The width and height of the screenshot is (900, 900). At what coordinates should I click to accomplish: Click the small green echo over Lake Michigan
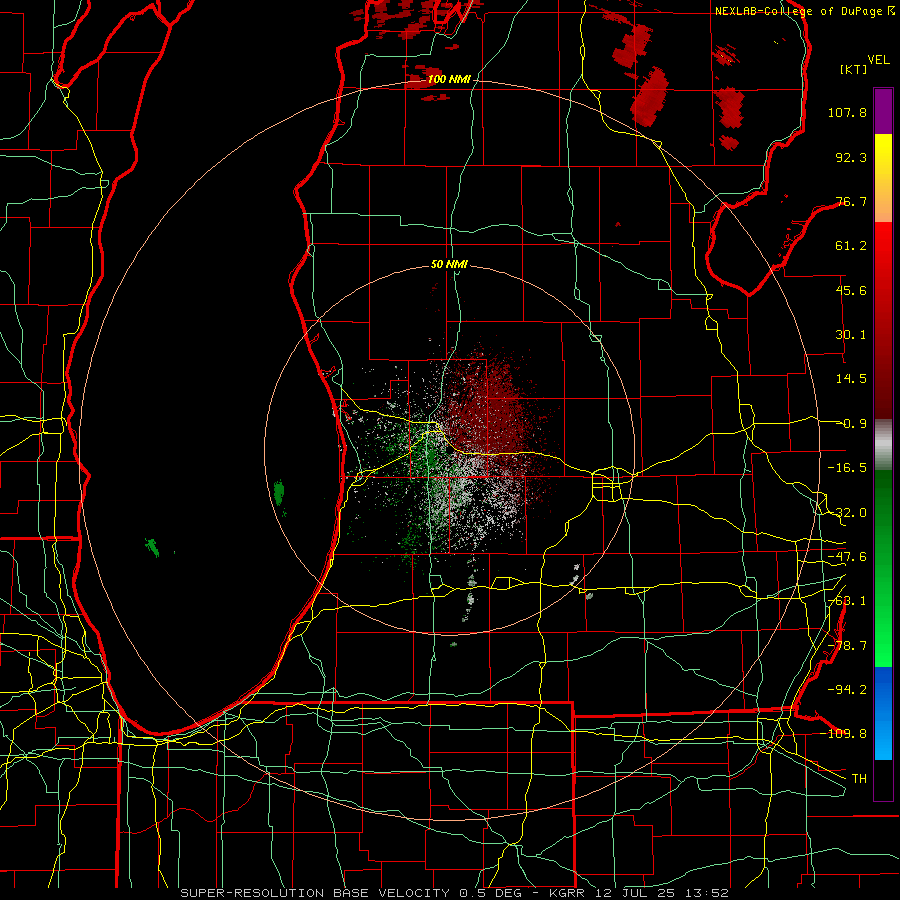(279, 492)
